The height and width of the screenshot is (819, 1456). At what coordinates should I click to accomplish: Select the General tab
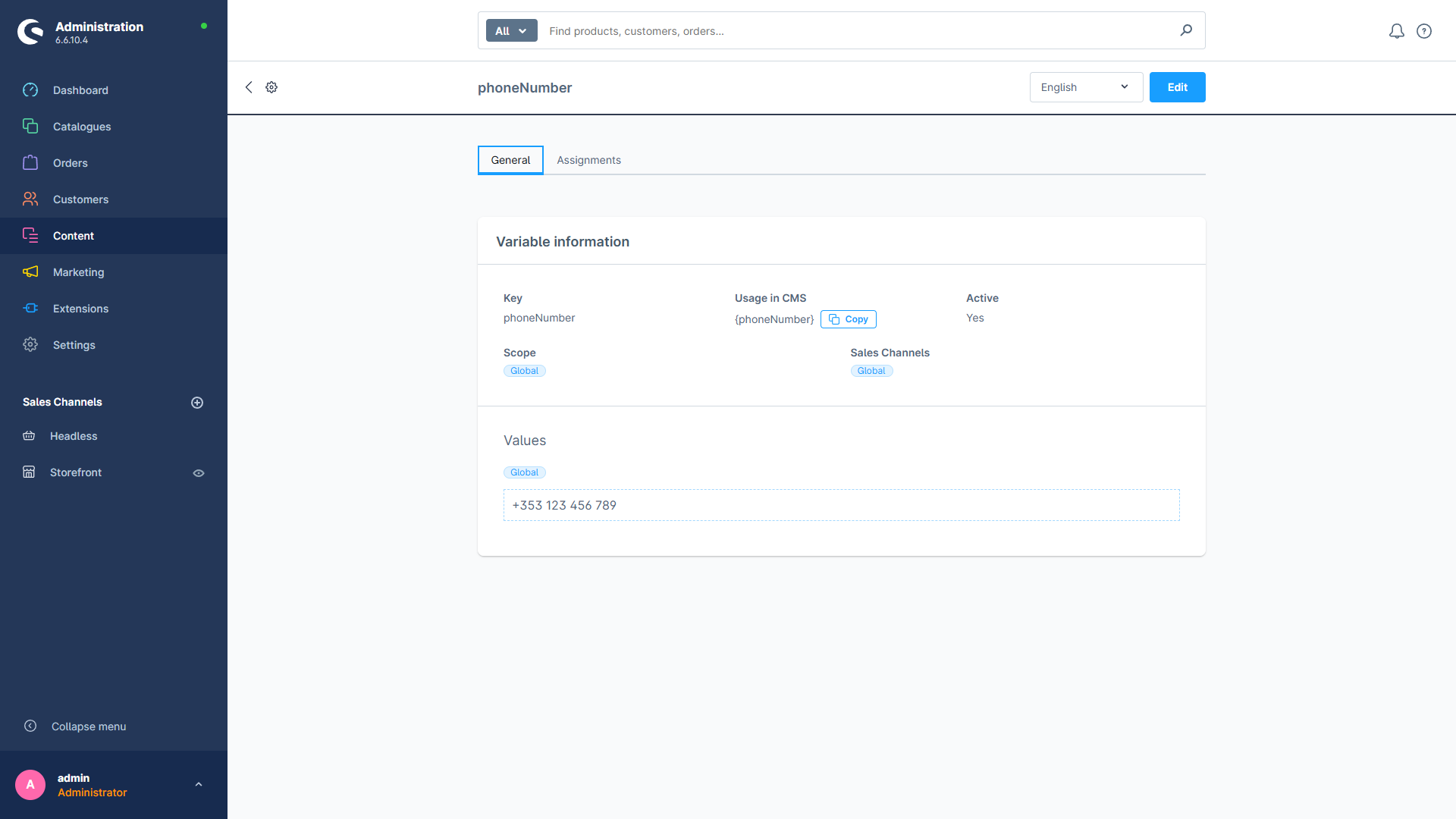click(510, 160)
